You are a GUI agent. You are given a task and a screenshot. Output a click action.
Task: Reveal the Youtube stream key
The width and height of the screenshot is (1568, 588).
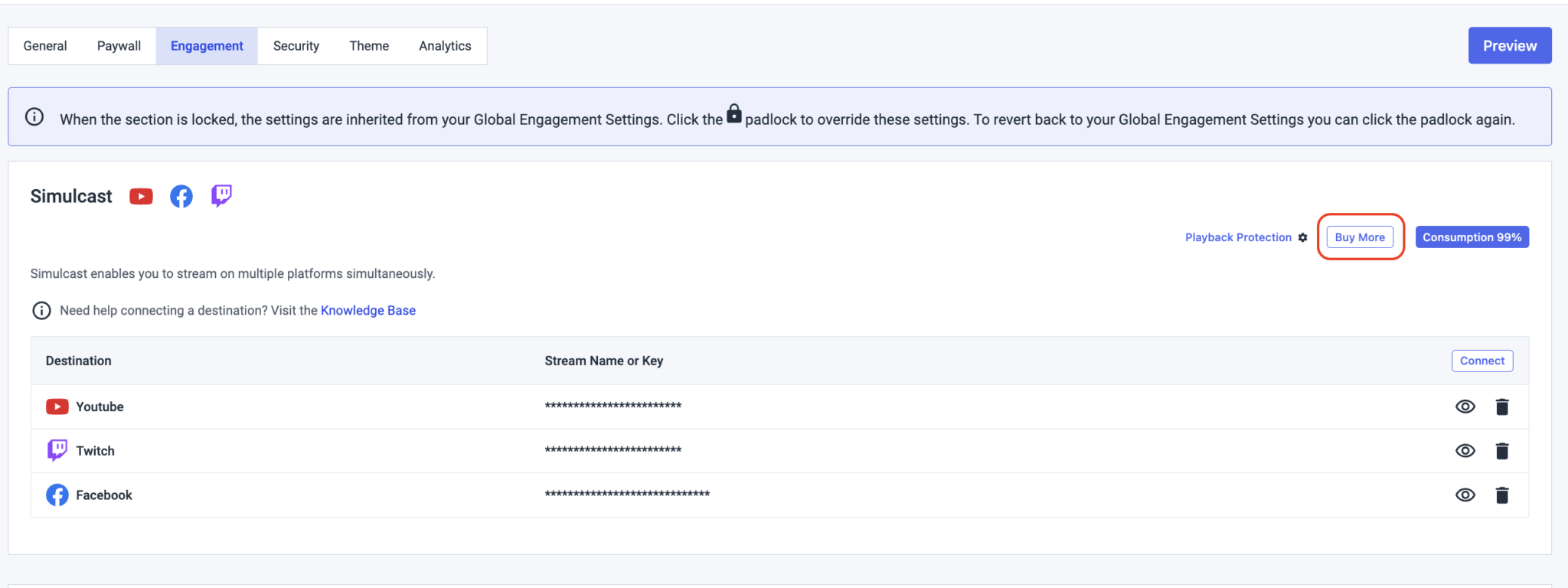[x=1465, y=407]
